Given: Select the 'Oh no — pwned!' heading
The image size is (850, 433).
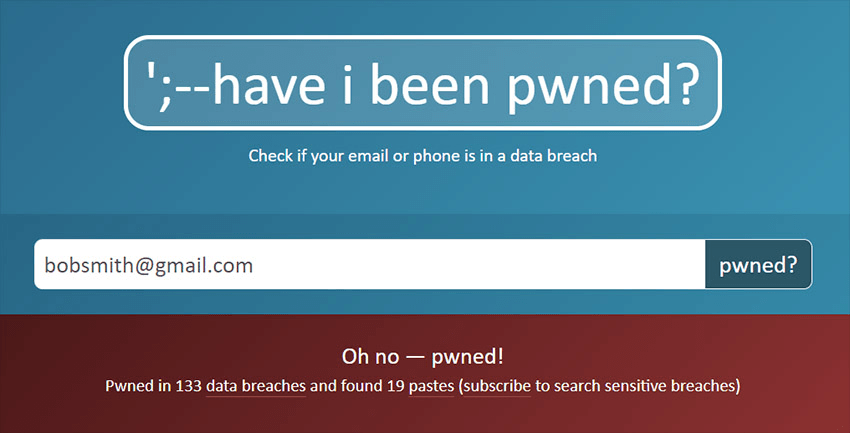Looking at the screenshot, I should [x=422, y=357].
